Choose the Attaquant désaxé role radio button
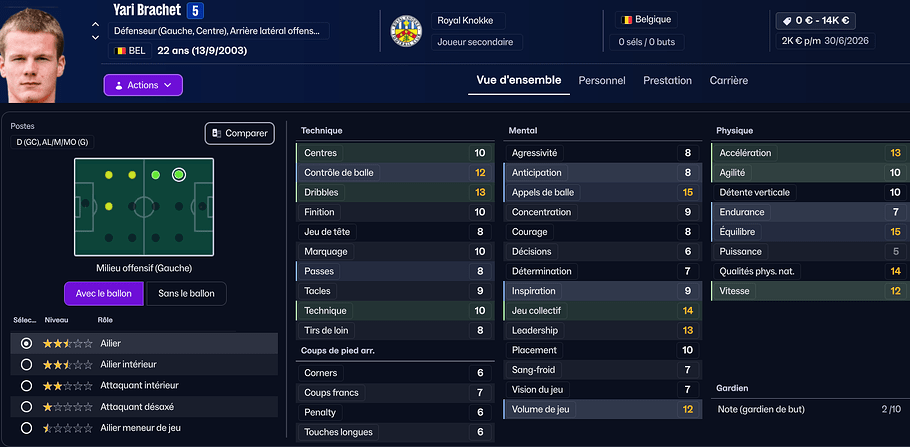The image size is (910, 447). (x=26, y=406)
